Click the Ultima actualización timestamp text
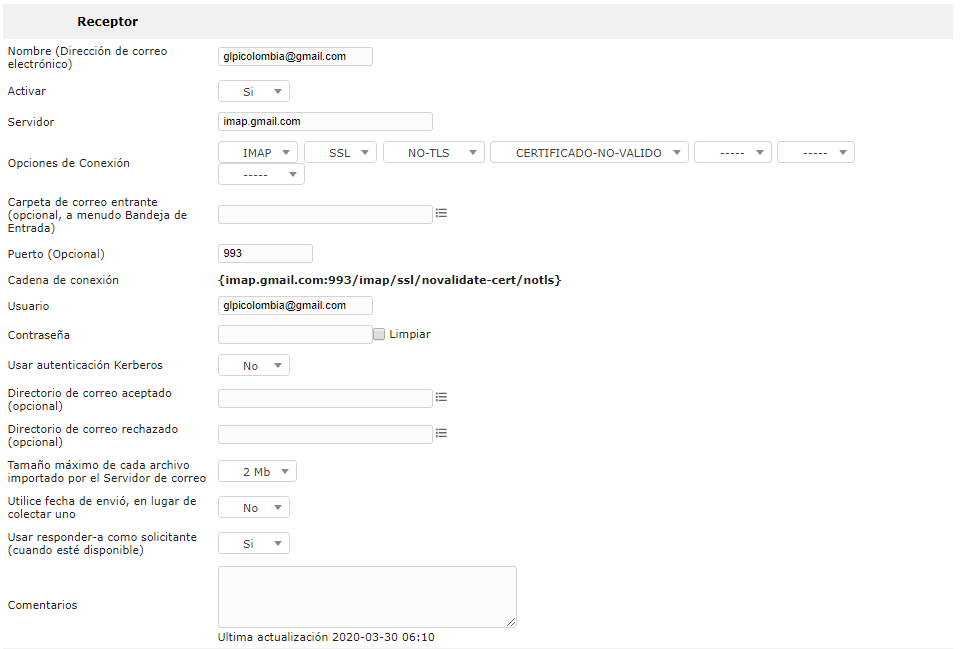The image size is (961, 649). tap(326, 637)
